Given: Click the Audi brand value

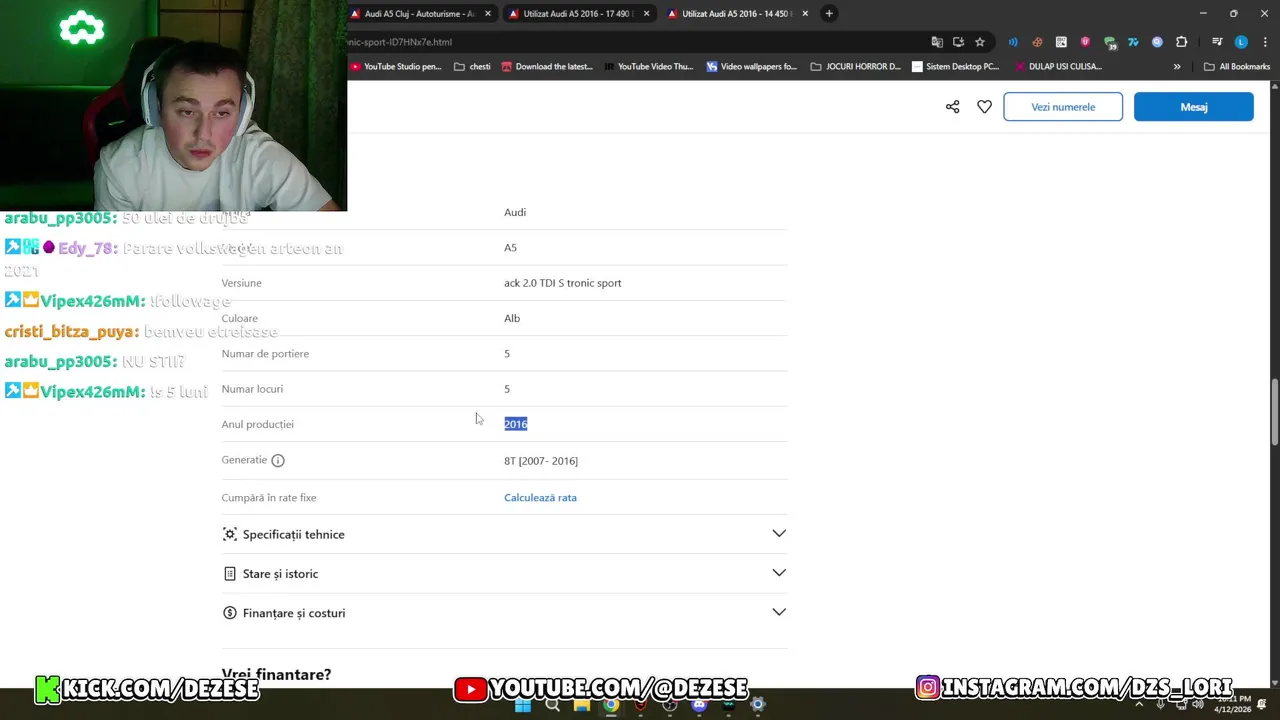Looking at the screenshot, I should coord(515,212).
